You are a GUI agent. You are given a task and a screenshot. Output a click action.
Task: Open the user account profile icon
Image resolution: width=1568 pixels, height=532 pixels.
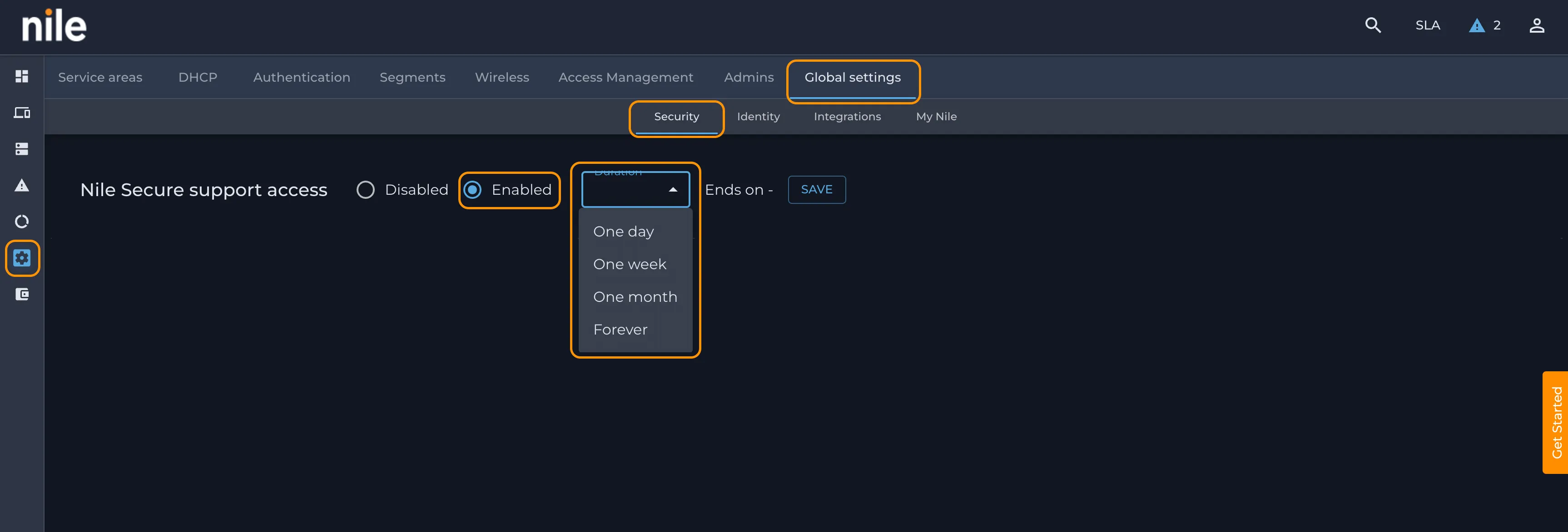1536,25
